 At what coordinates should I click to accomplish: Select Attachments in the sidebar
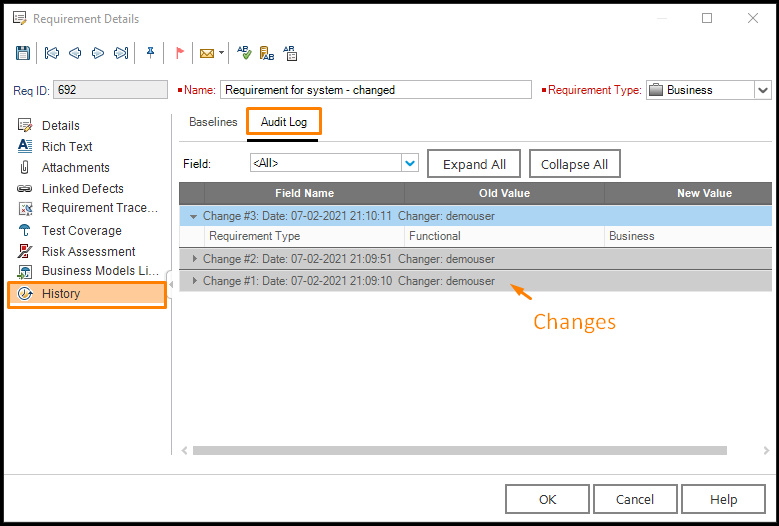tap(75, 168)
